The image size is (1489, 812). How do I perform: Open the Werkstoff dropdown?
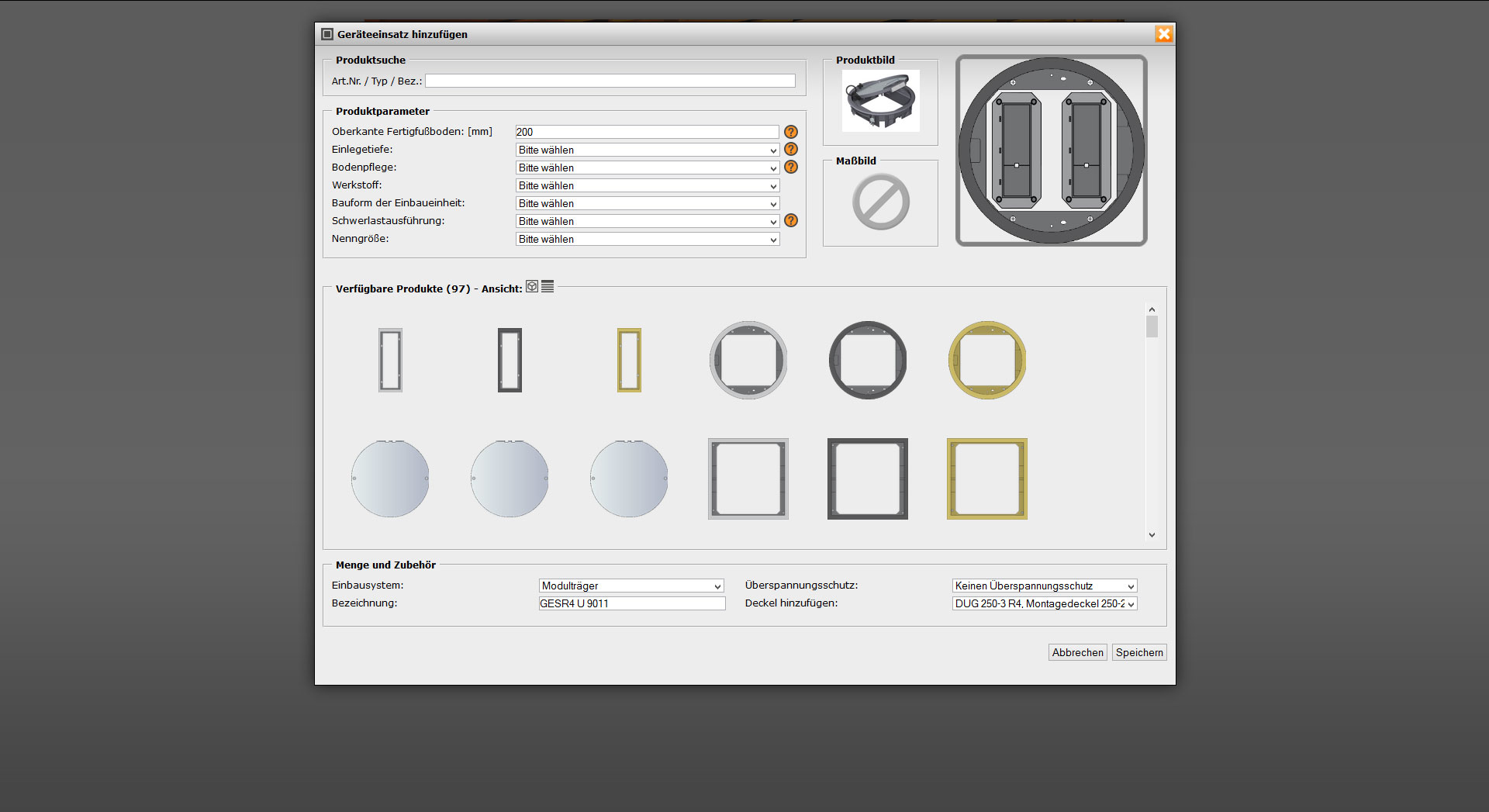[647, 185]
